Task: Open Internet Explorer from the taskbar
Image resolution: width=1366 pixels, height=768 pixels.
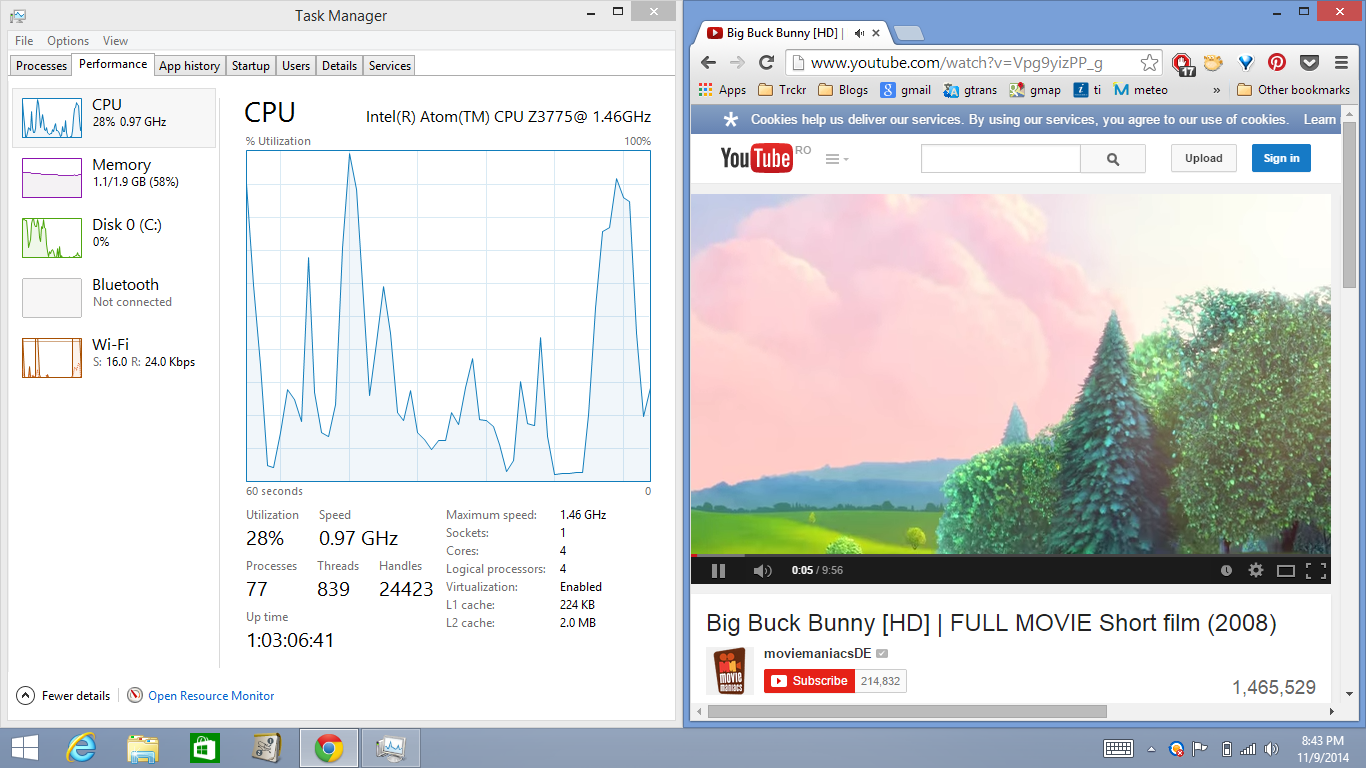Action: [x=81, y=748]
